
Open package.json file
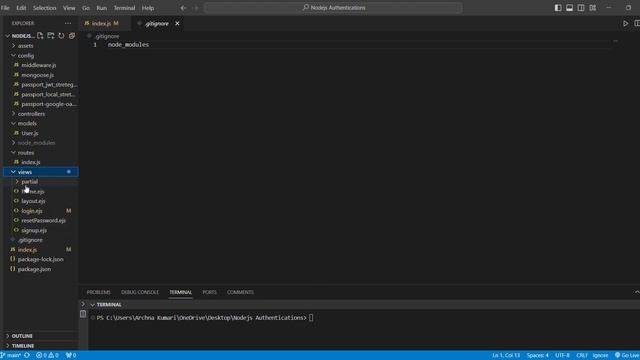point(34,269)
